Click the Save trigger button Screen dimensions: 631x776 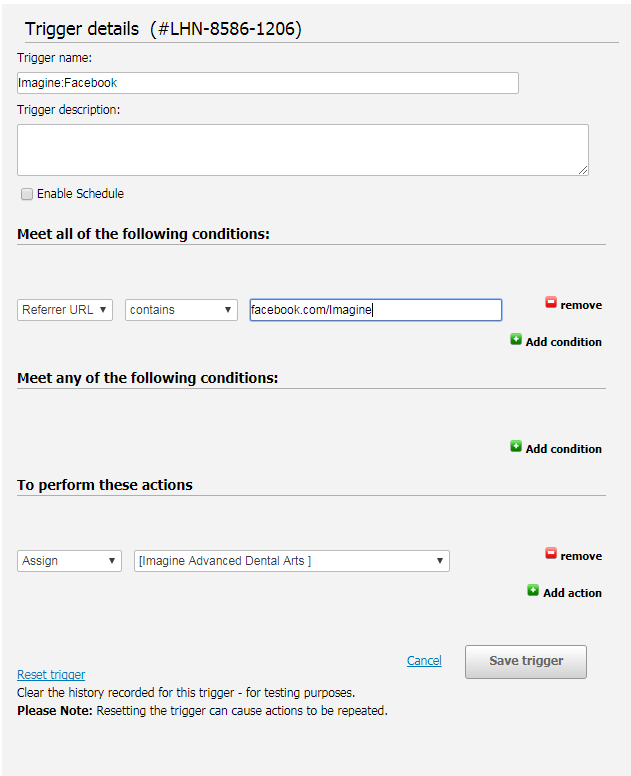click(x=525, y=661)
